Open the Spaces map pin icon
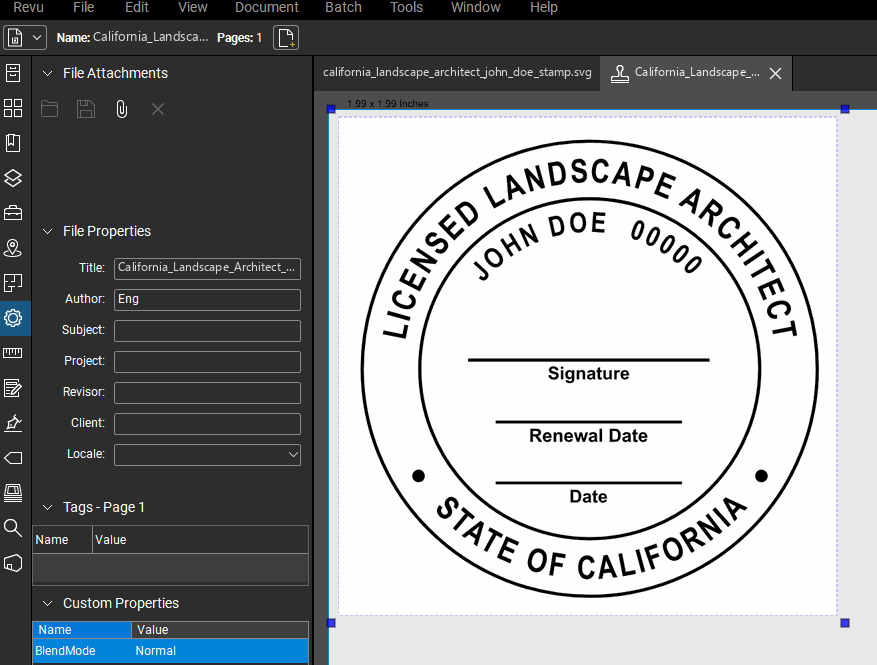 pyautogui.click(x=13, y=248)
